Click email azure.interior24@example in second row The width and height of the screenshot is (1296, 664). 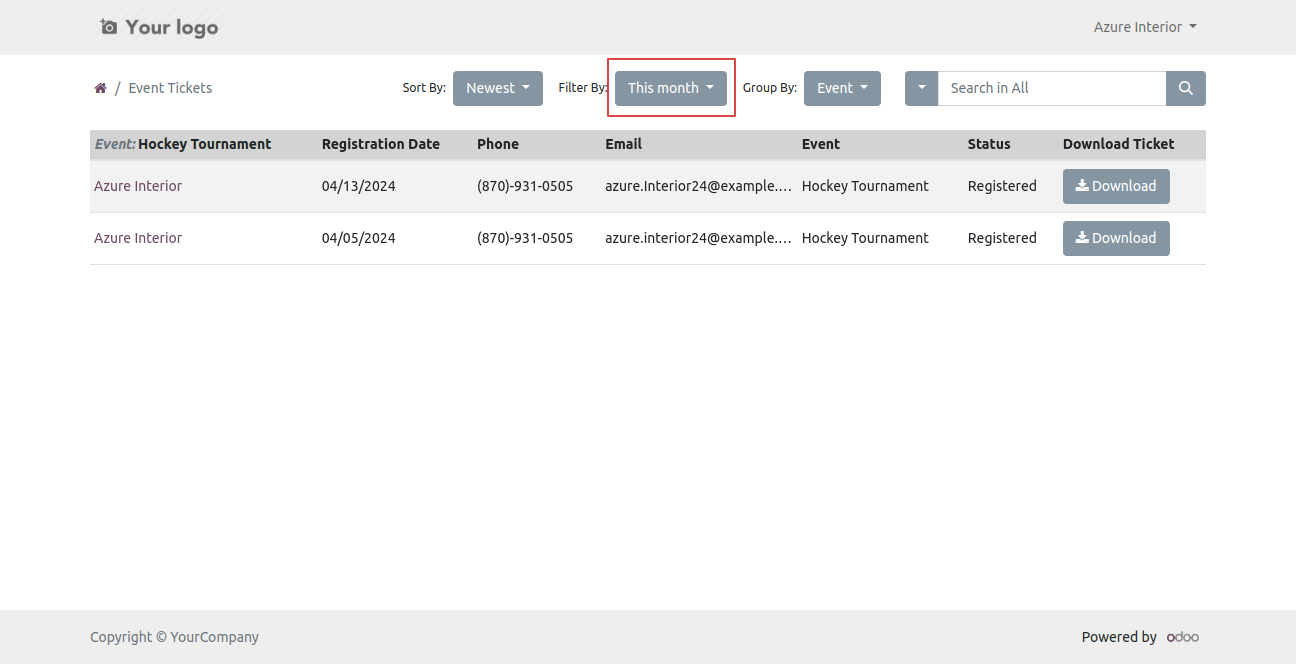coord(698,238)
